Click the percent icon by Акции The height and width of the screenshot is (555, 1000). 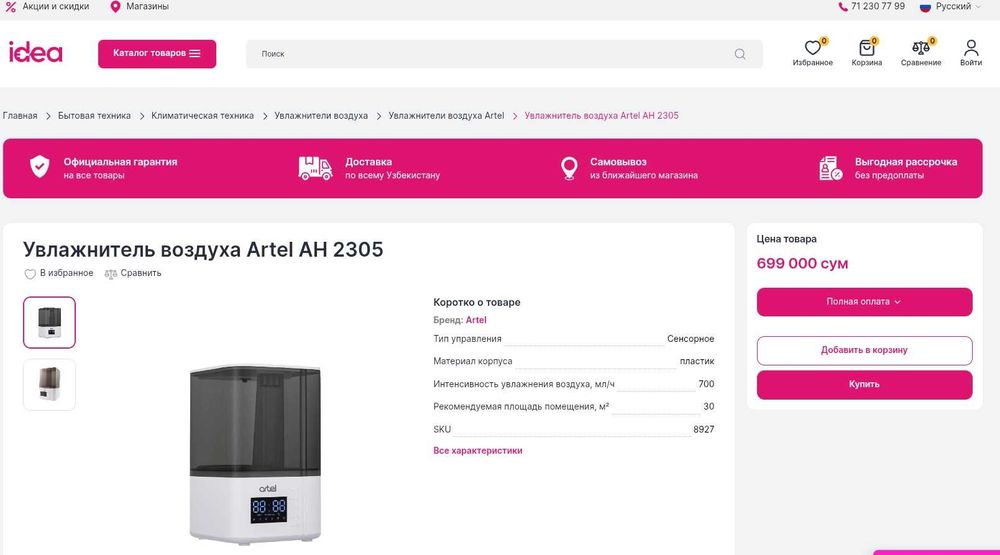click(11, 6)
